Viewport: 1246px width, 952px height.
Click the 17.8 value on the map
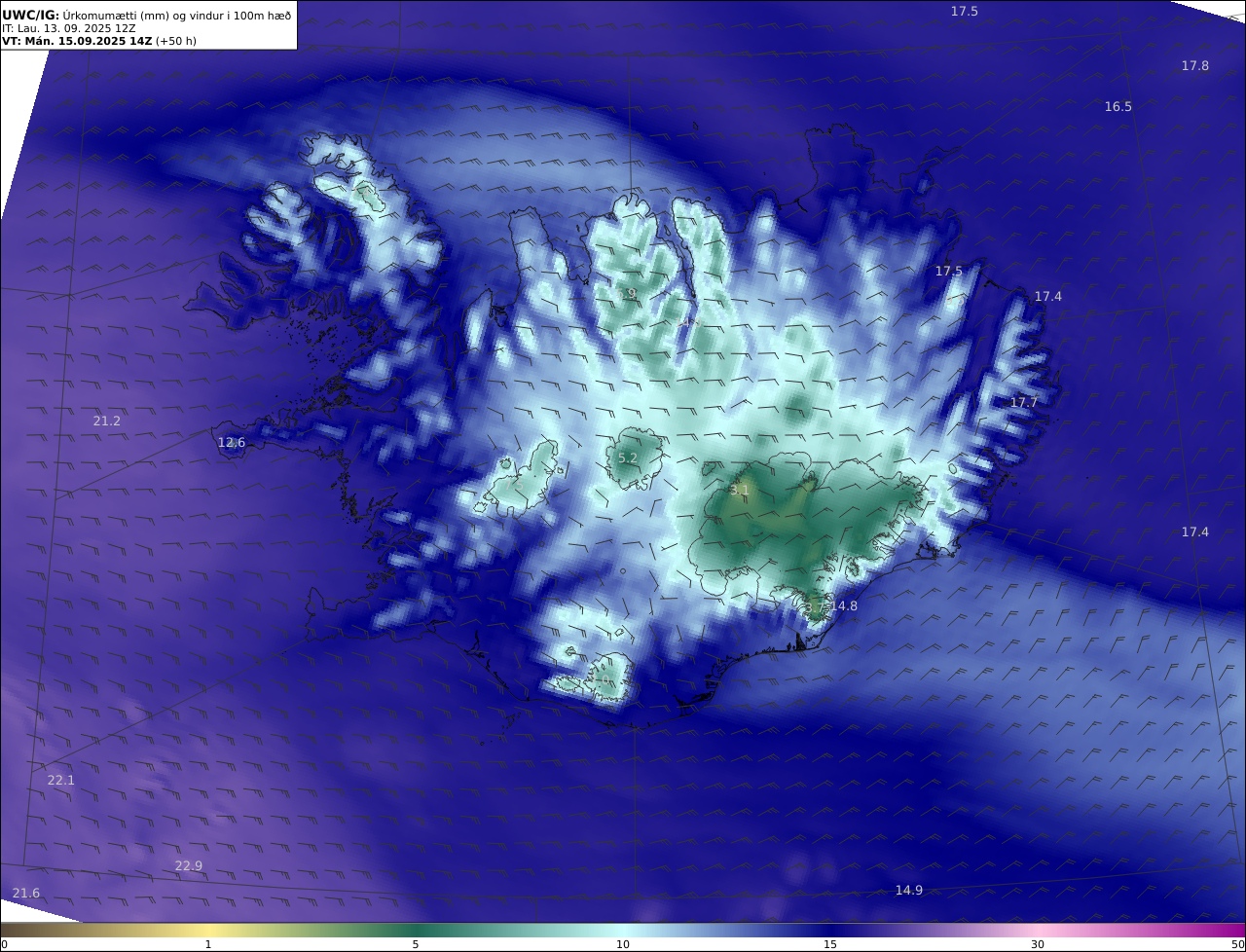1195,66
